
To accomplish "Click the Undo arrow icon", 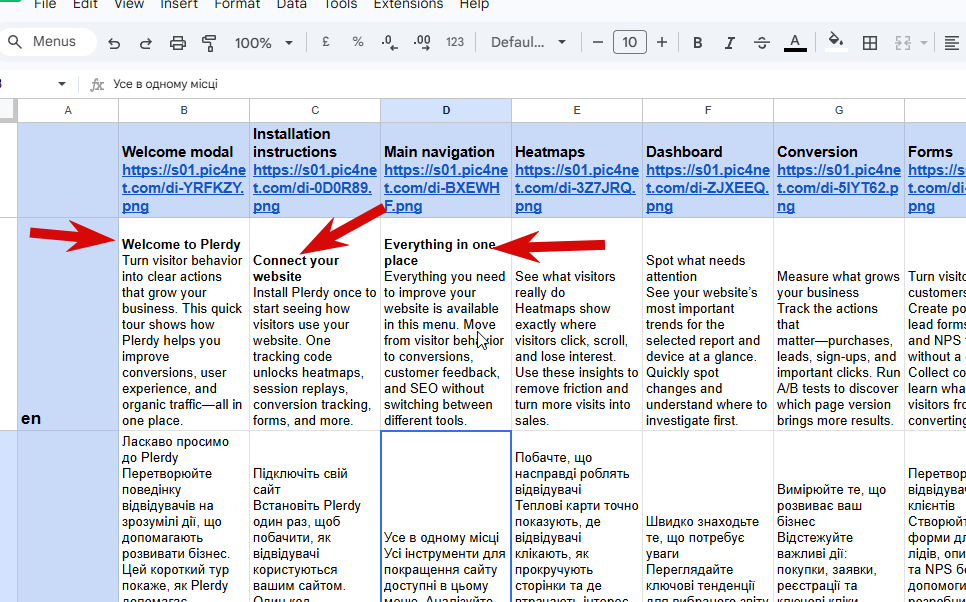I will 114,43.
